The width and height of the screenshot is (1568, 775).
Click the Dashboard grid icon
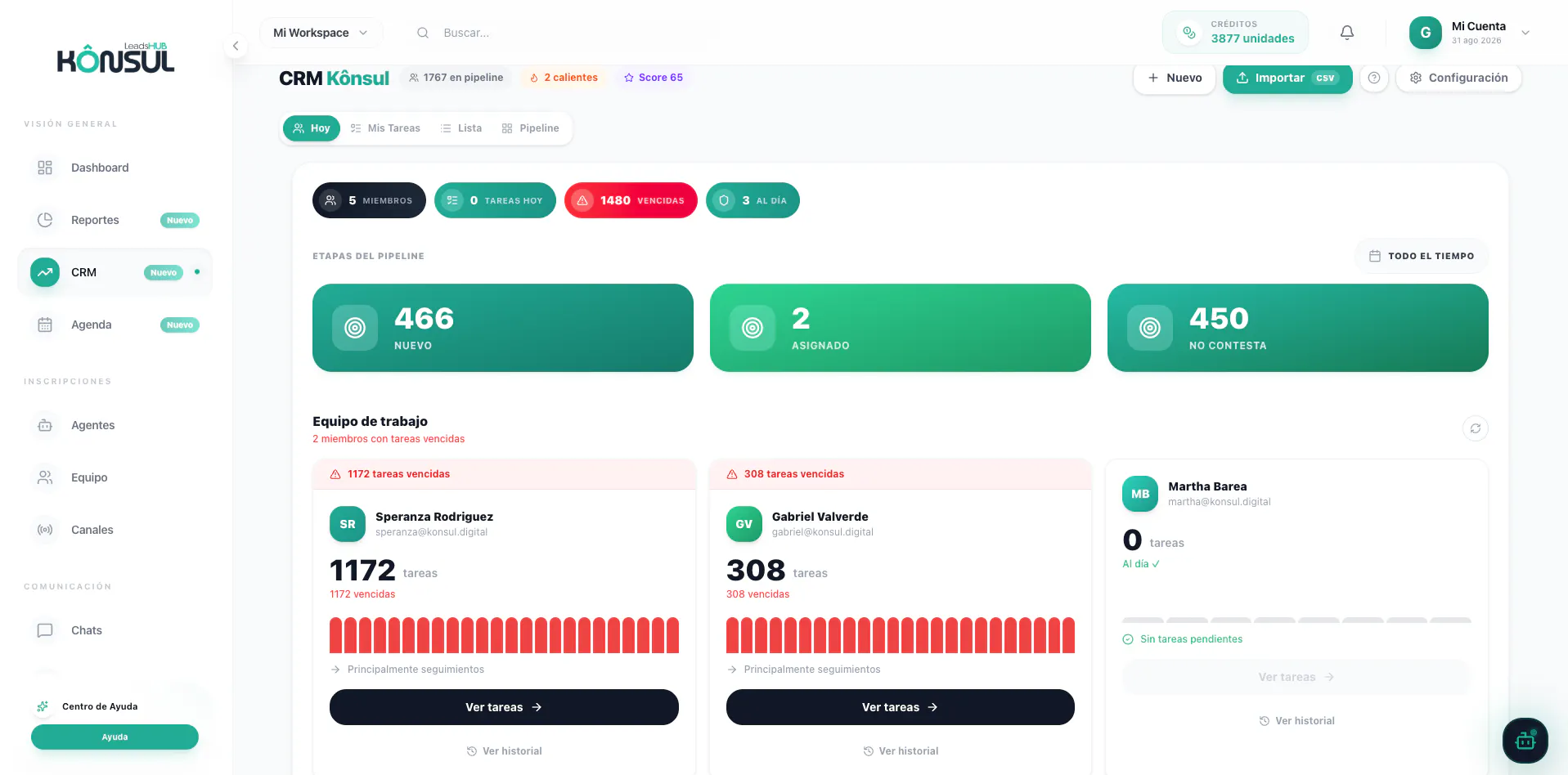(x=45, y=168)
